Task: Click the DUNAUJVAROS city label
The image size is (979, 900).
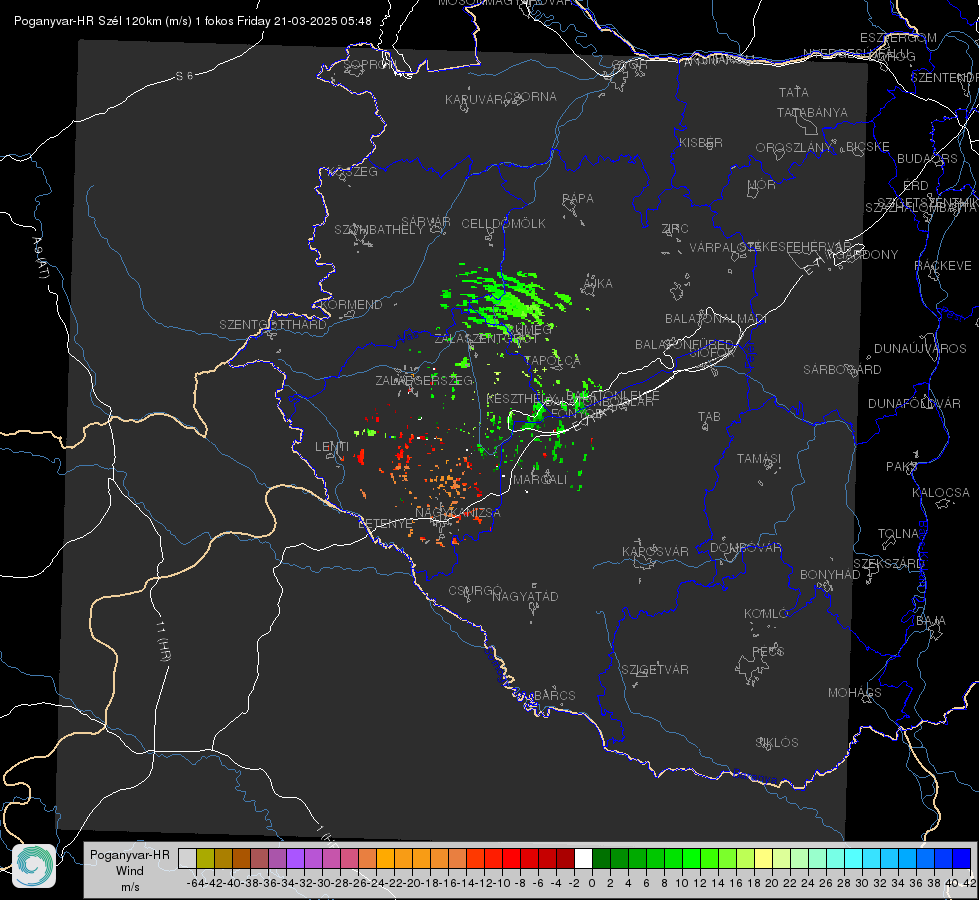Action: click(920, 349)
